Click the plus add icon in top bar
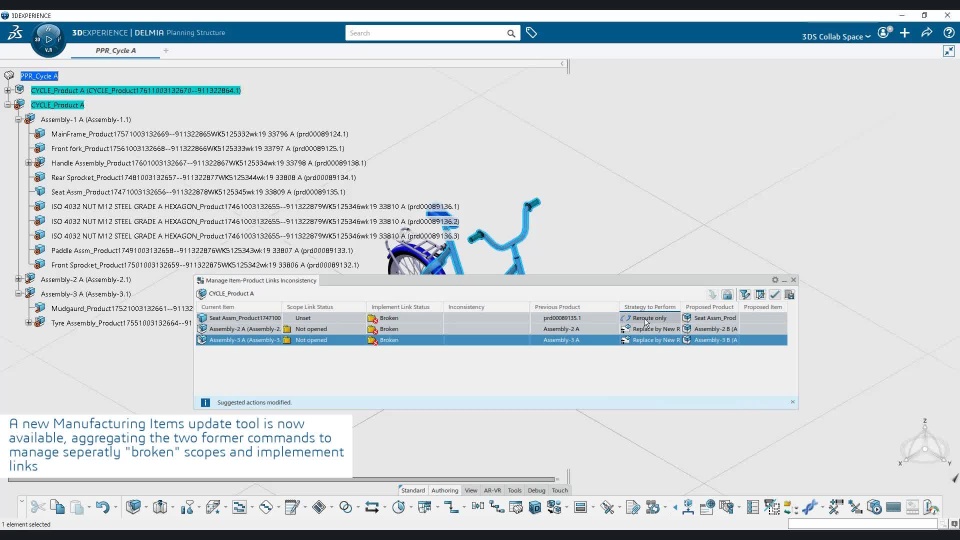960x540 pixels. pyautogui.click(x=905, y=33)
